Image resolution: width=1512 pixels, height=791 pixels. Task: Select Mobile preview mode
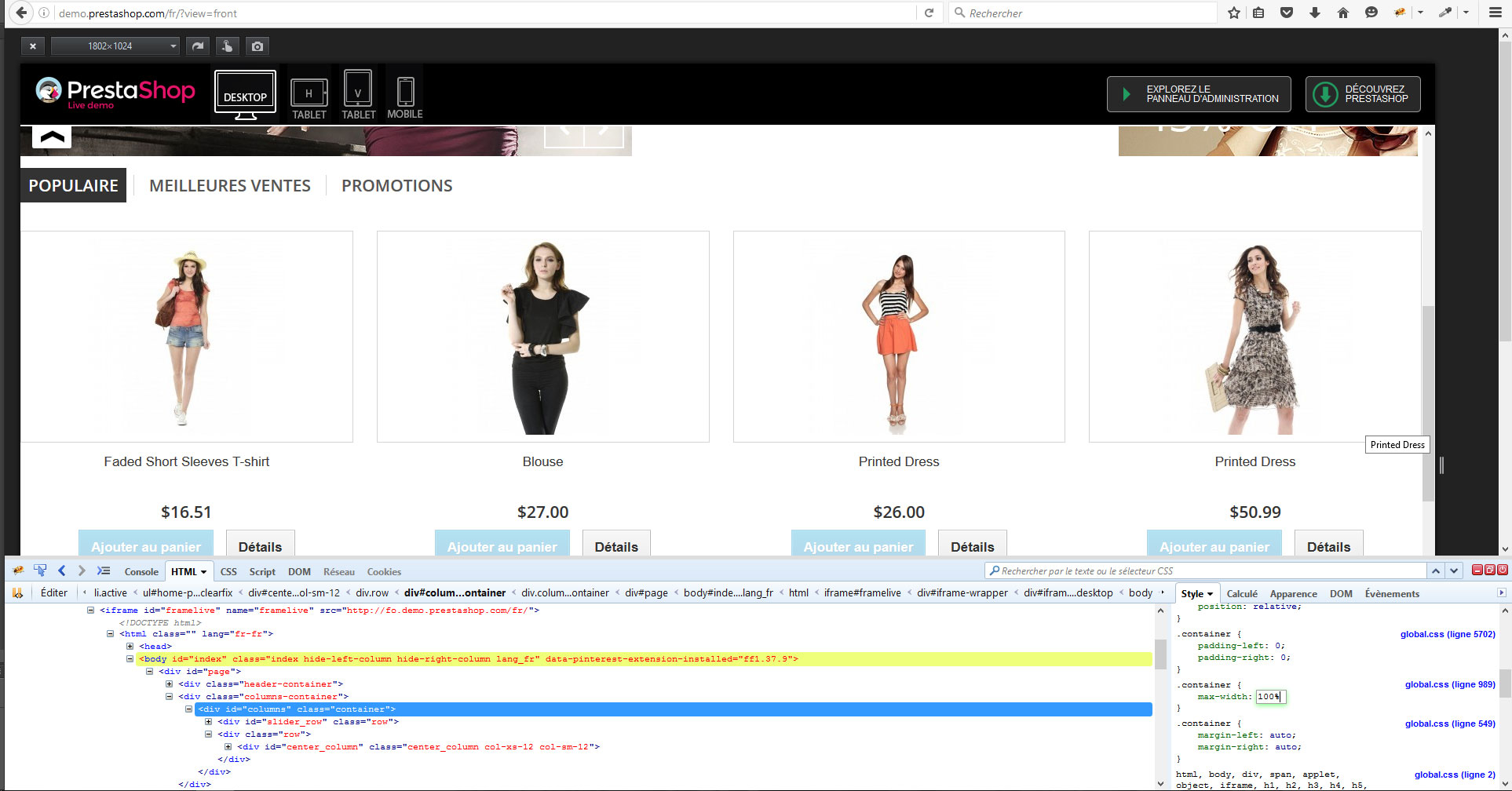[405, 98]
